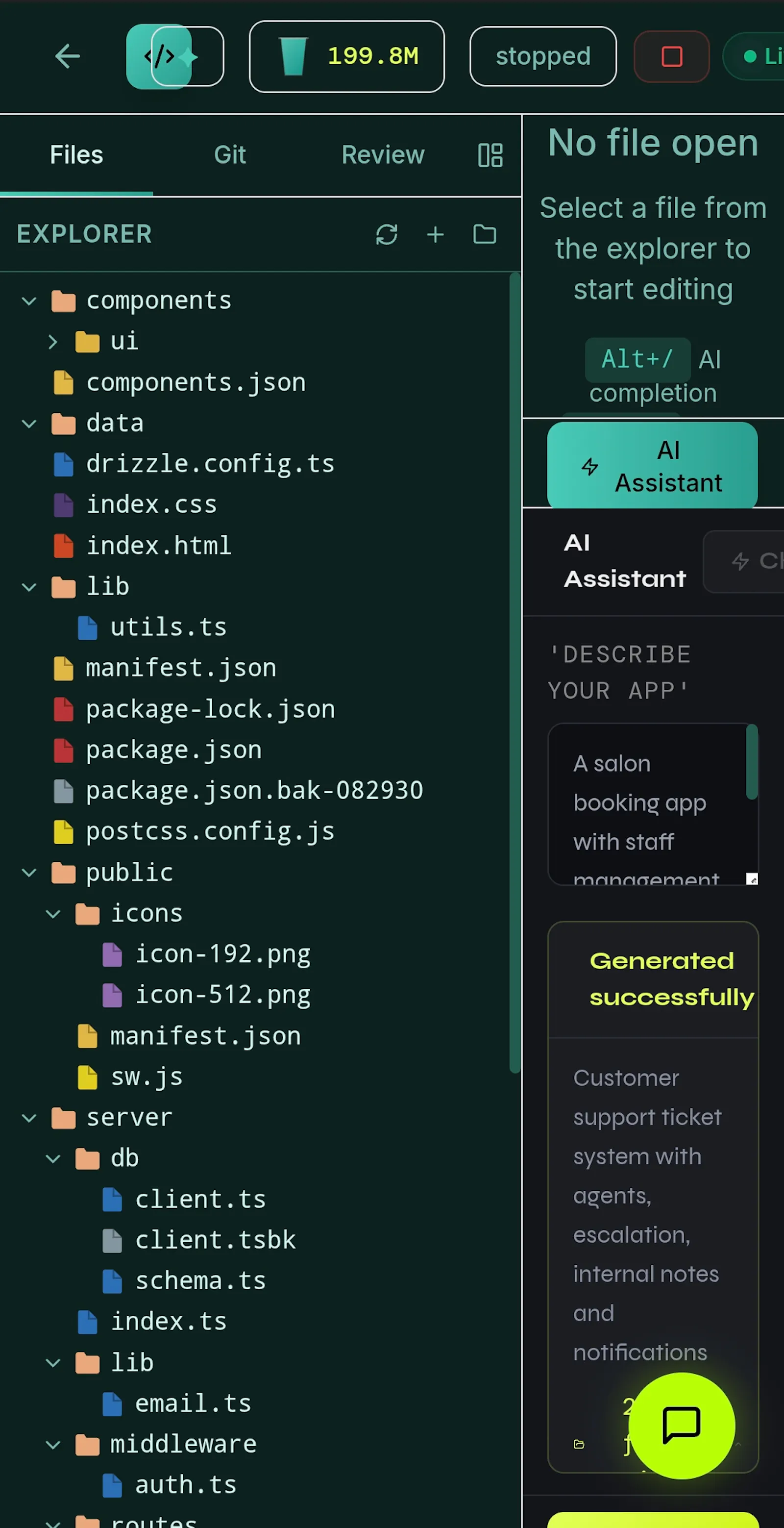Viewport: 784px width, 1528px height.
Task: Expand the ui folder
Action: [x=53, y=342]
